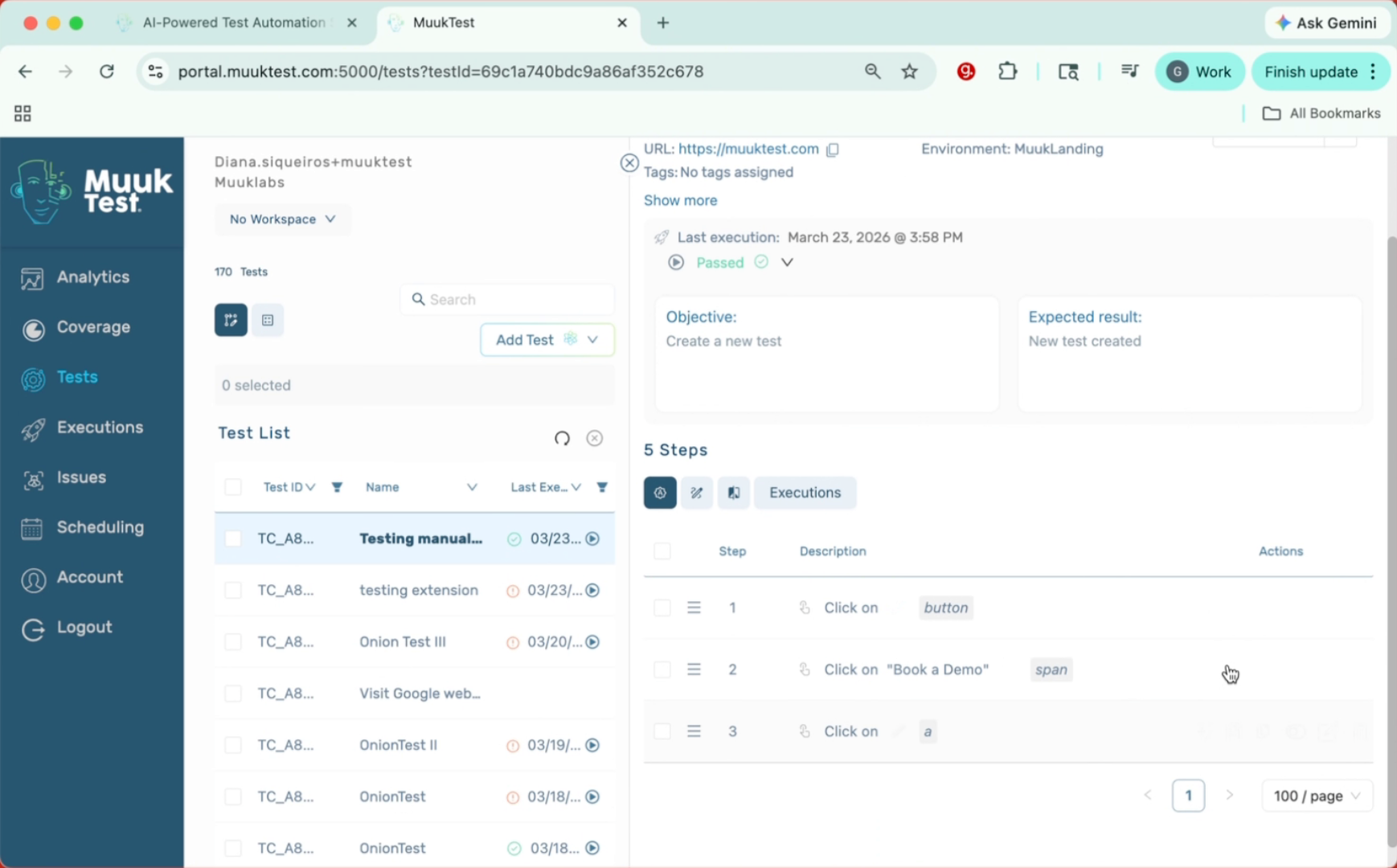This screenshot has width=1397, height=868.
Task: Grab the drag handle of step 2
Action: point(694,669)
